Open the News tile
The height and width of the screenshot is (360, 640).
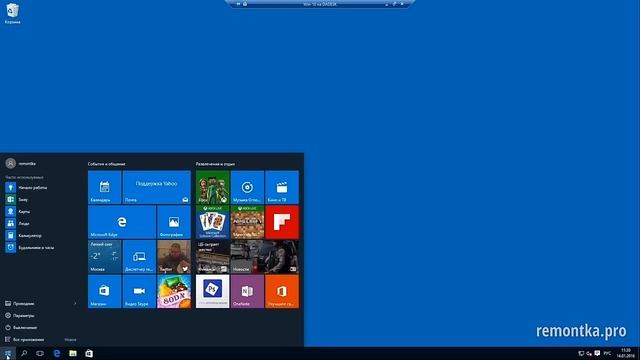click(265, 257)
